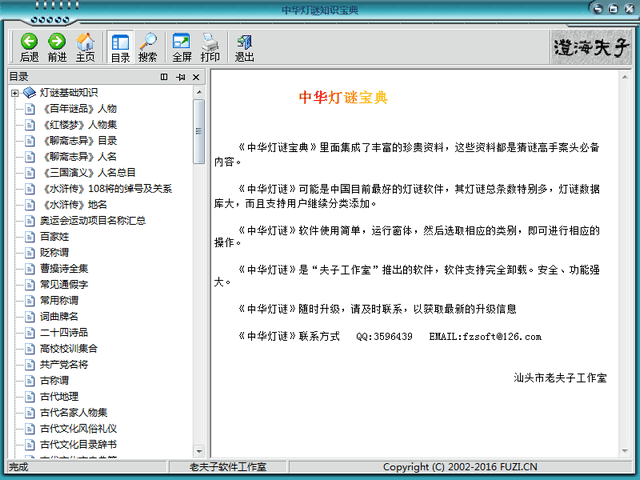This screenshot has height=480, width=640.
Task: Click the QQ:3596439 contact text
Action: (x=384, y=337)
